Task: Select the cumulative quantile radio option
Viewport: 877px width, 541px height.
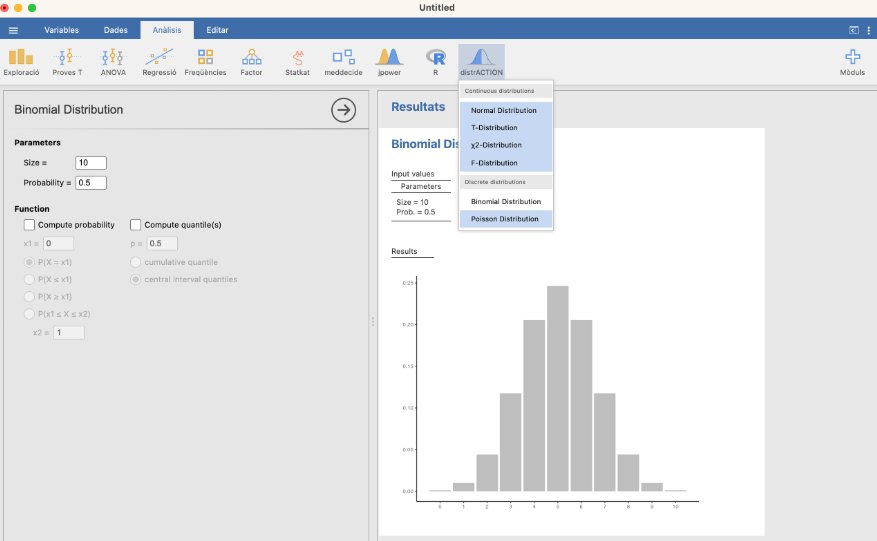Action: tap(135, 262)
